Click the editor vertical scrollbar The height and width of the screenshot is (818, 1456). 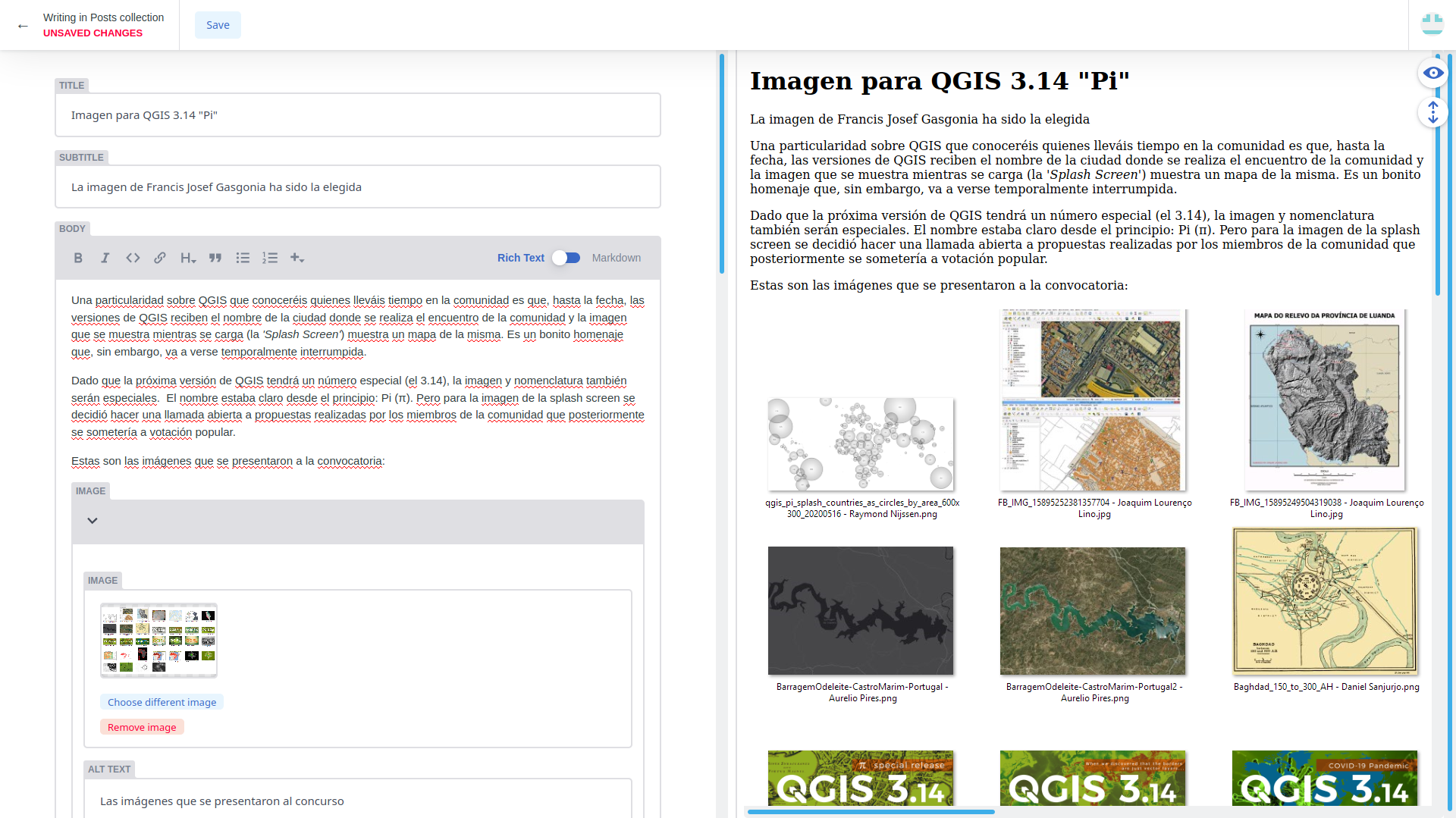721,163
